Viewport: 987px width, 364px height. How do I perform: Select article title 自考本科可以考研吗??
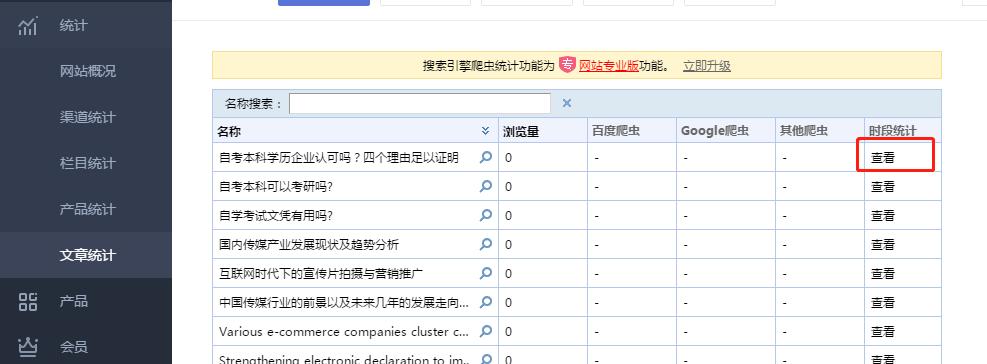[x=276, y=186]
